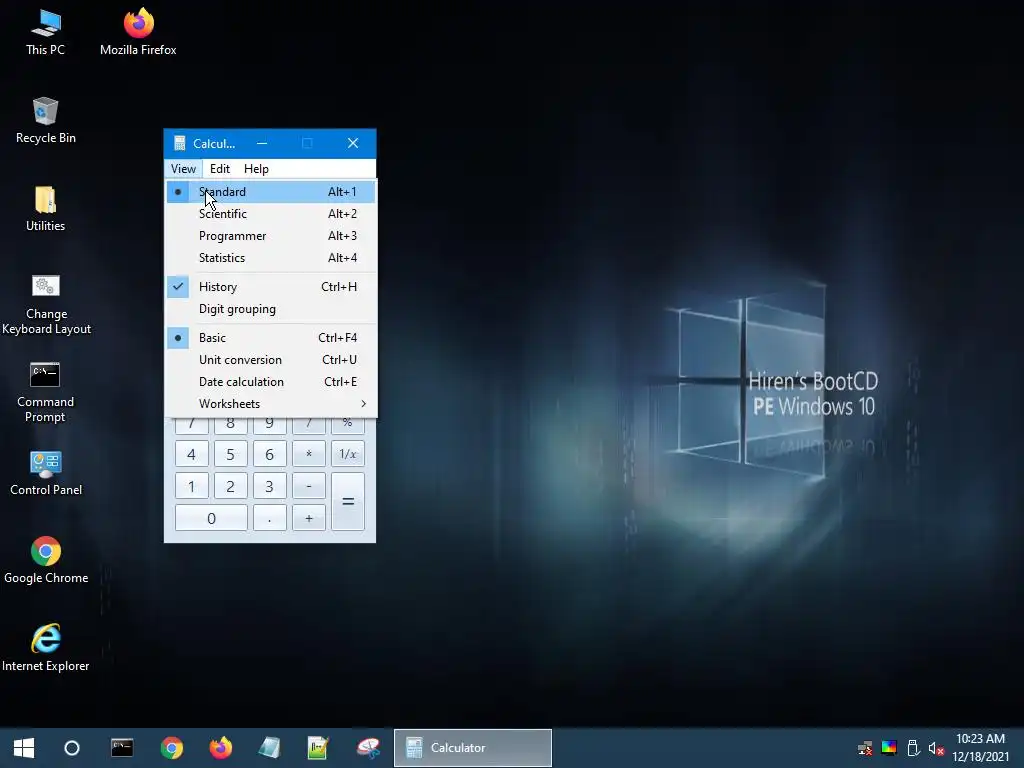Open the Recycle Bin icon

(46, 120)
